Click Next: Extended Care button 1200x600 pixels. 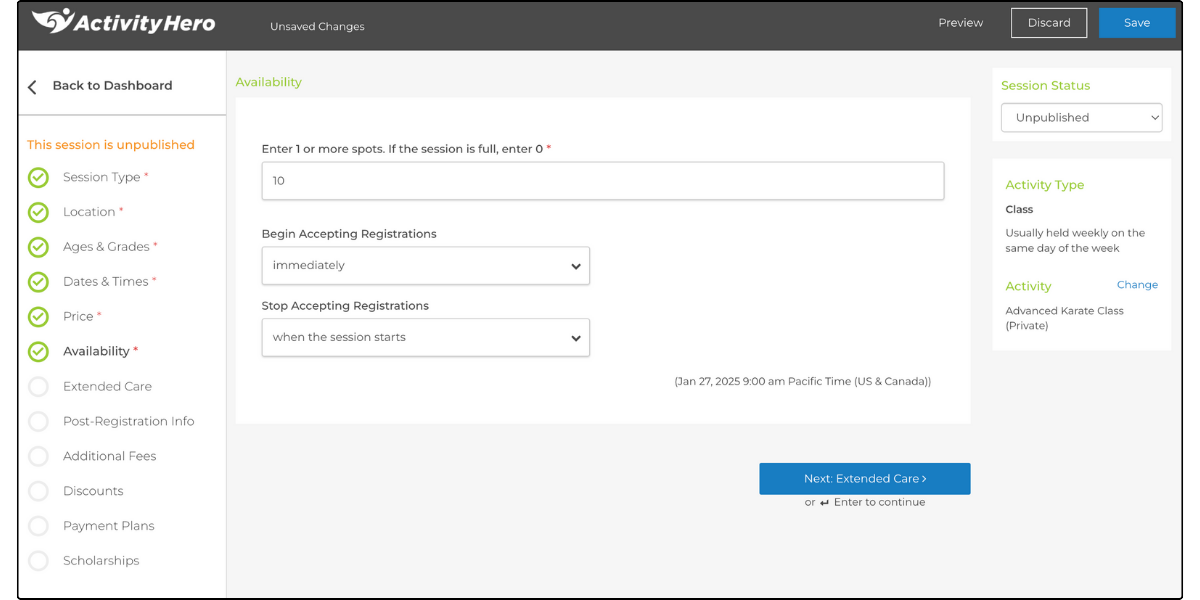[865, 479]
